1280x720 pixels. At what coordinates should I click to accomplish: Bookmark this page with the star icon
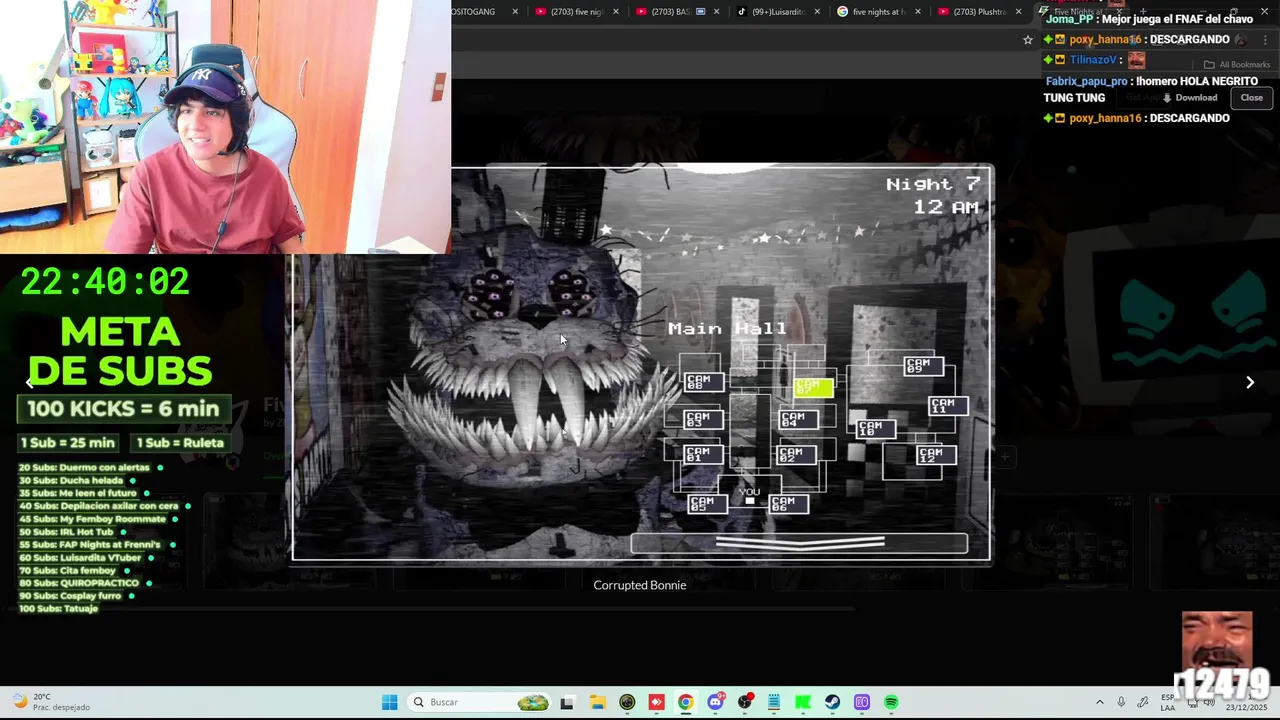click(1027, 40)
